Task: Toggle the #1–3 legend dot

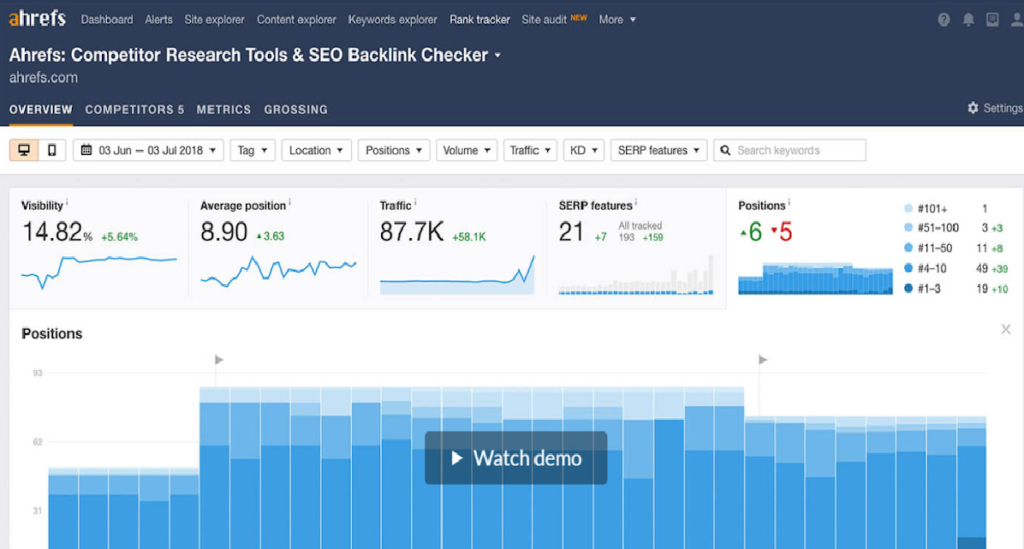Action: point(908,289)
